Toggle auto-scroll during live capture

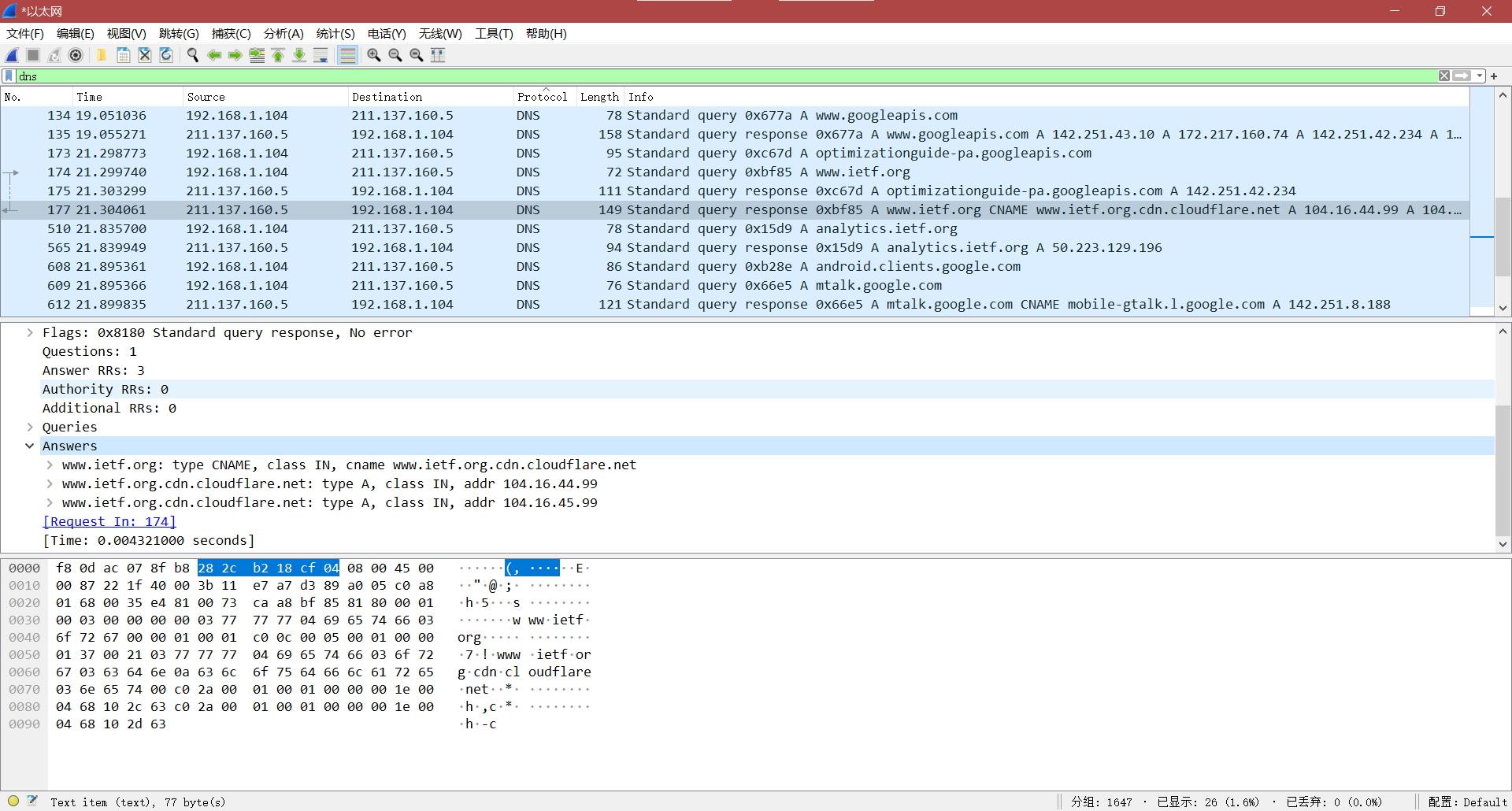[320, 55]
